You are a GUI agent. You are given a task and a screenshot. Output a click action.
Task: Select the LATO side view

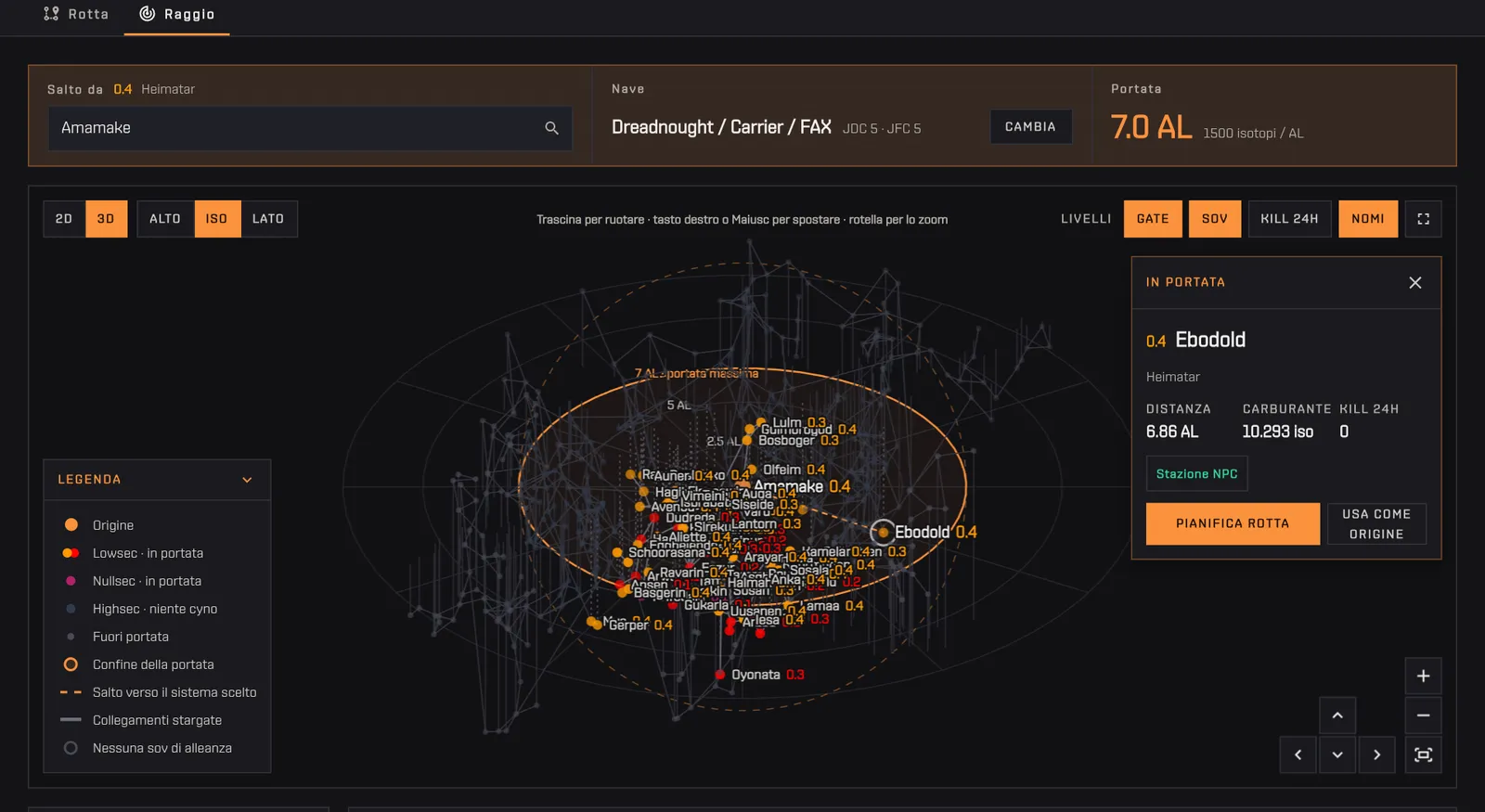tap(268, 219)
